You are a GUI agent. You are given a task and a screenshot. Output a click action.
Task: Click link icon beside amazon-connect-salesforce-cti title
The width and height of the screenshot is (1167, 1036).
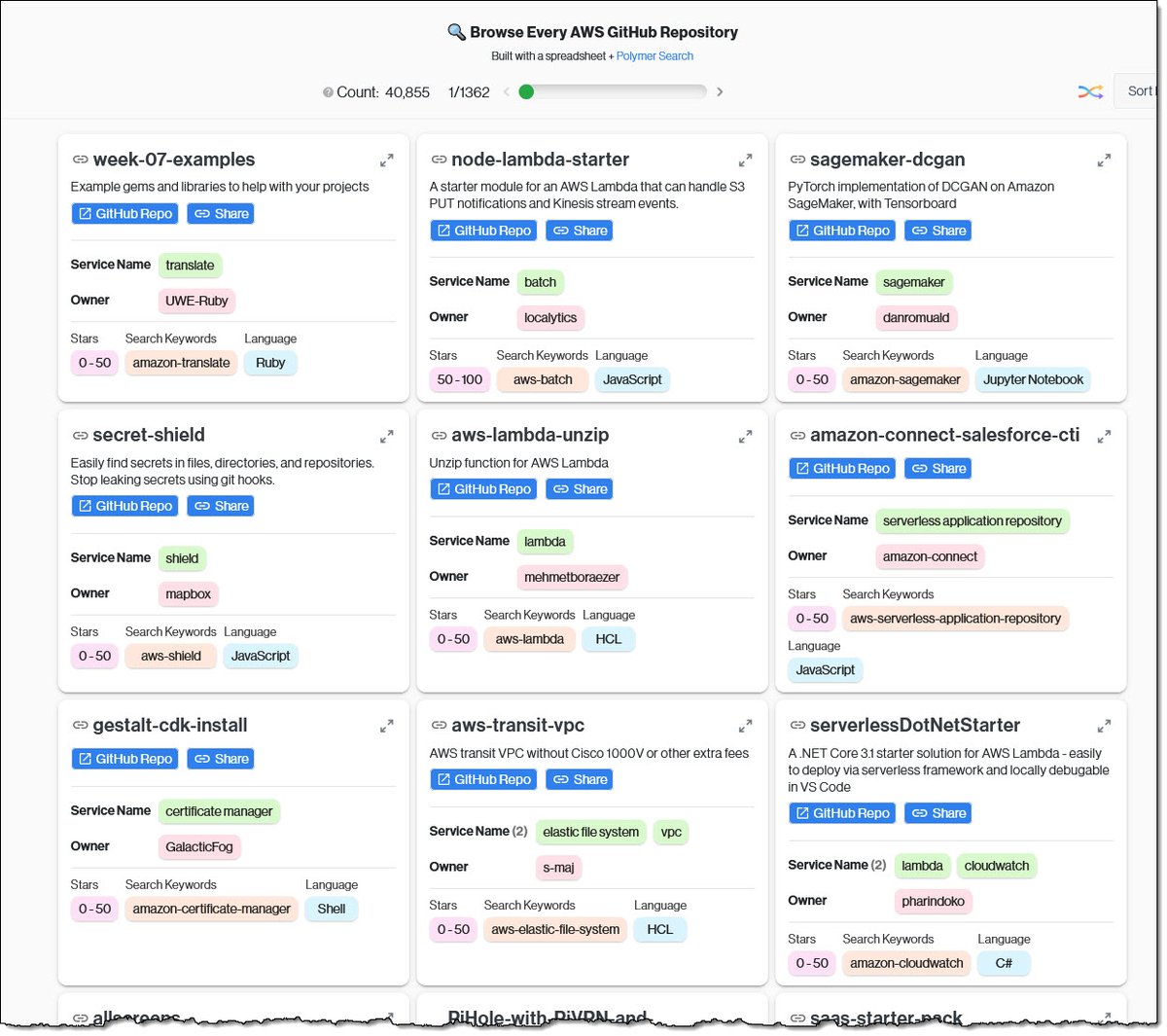(797, 436)
